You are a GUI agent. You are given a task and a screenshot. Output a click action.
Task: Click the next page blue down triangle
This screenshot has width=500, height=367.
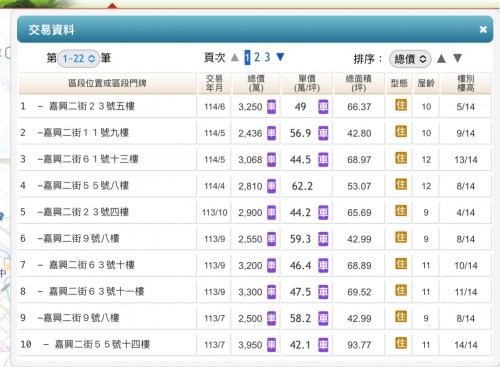pos(280,57)
